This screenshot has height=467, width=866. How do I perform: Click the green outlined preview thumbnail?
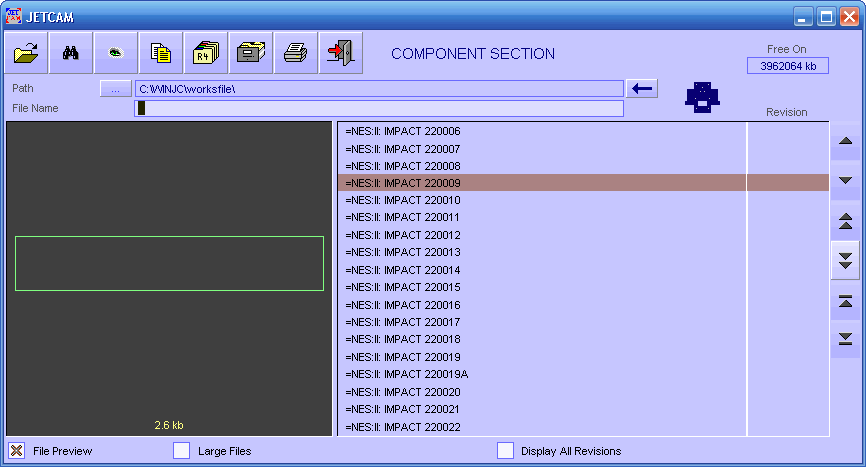pos(169,263)
